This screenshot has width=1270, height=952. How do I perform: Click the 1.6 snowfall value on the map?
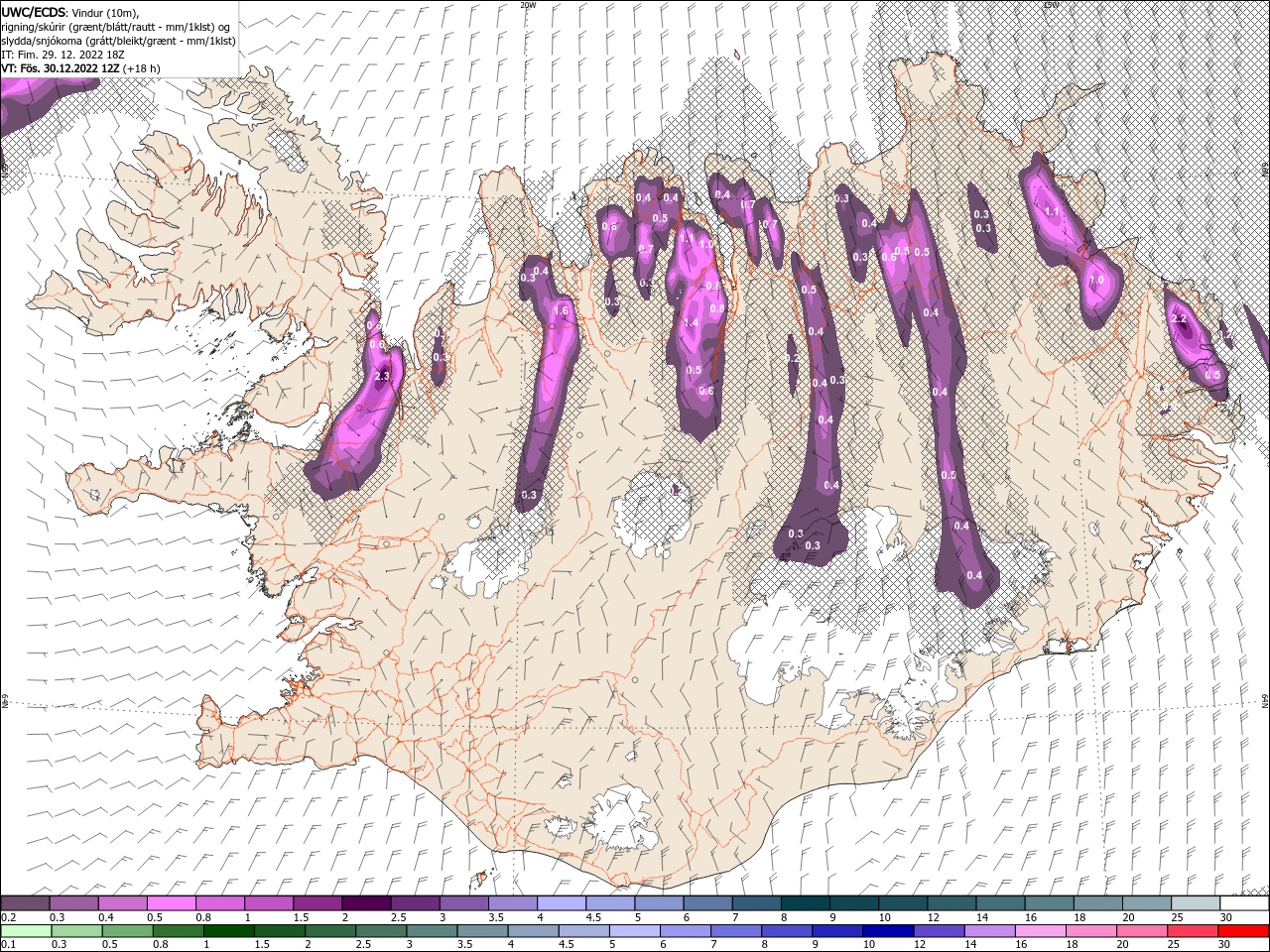point(561,311)
